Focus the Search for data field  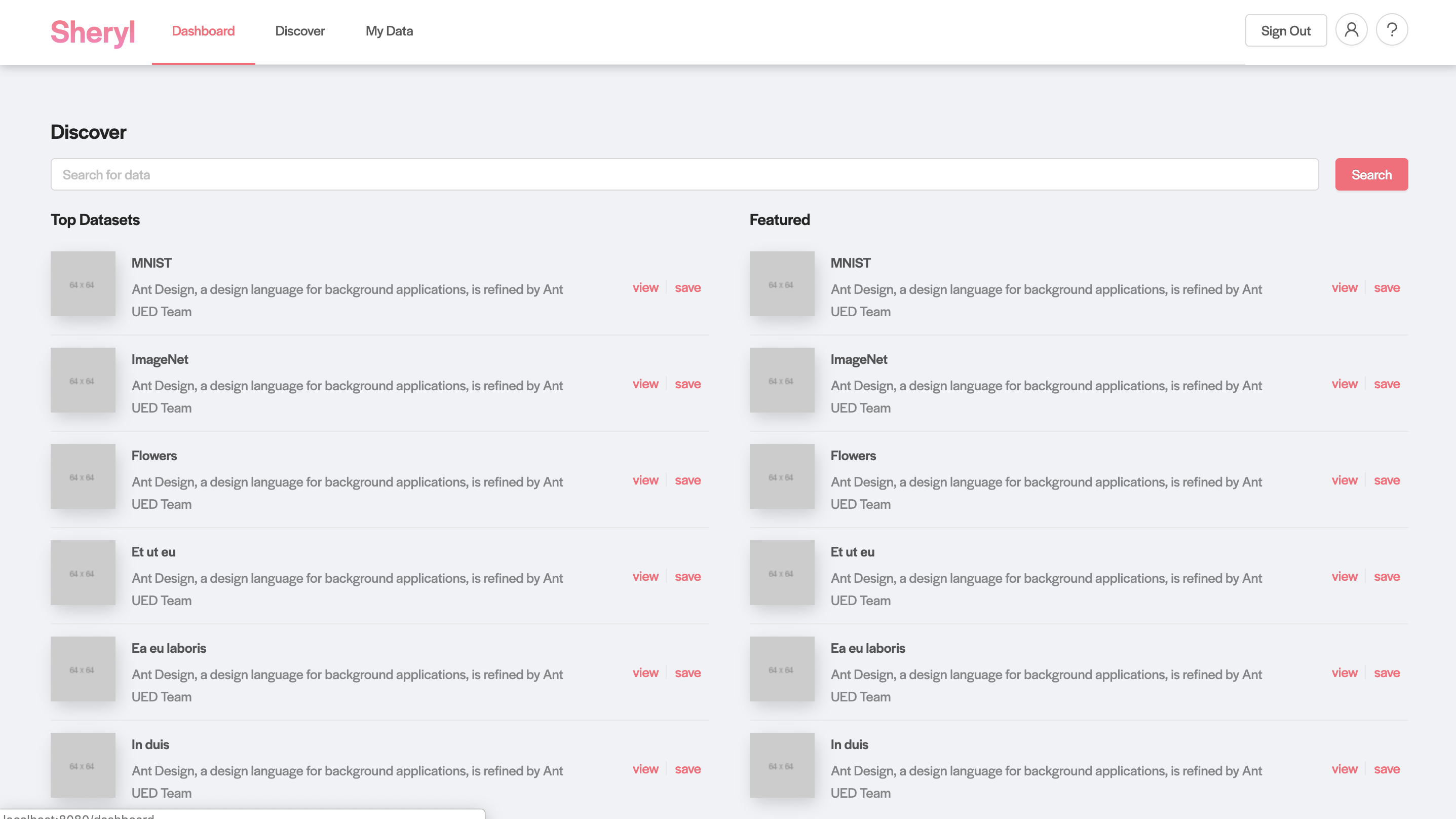click(684, 175)
